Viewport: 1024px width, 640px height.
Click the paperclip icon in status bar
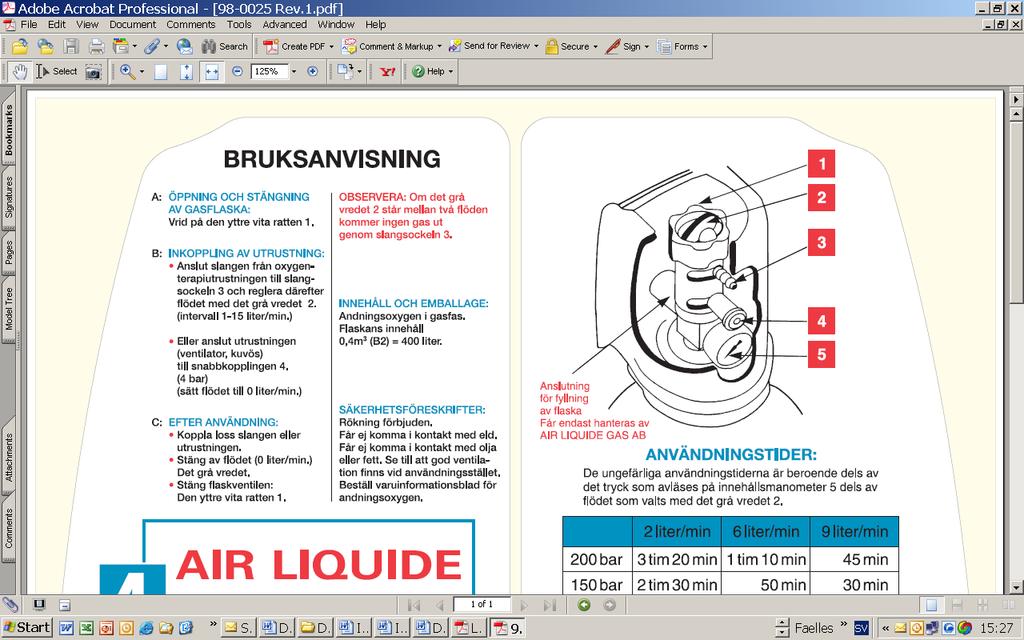click(9, 604)
